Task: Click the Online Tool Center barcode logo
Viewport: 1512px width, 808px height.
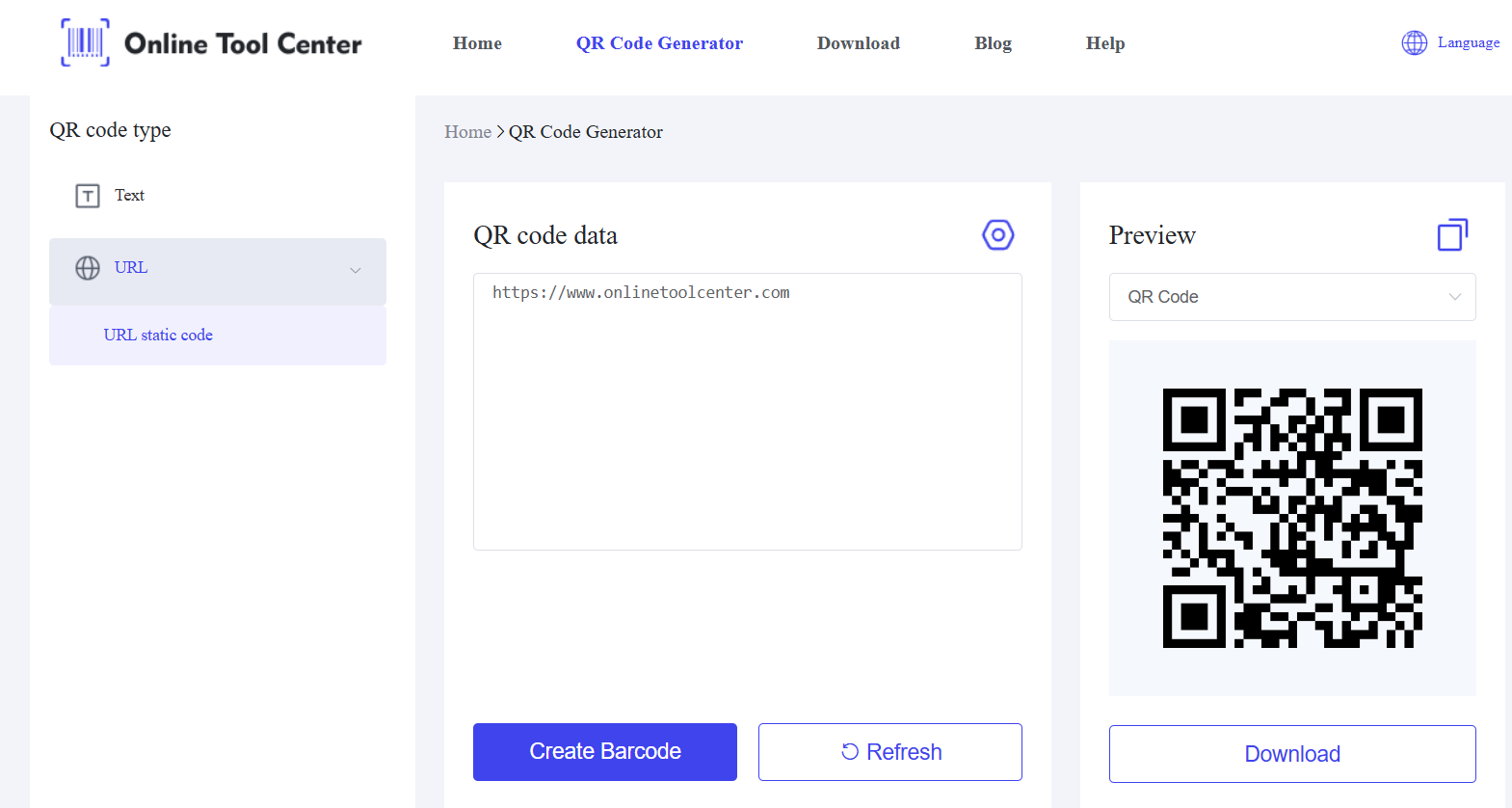Action: (85, 42)
